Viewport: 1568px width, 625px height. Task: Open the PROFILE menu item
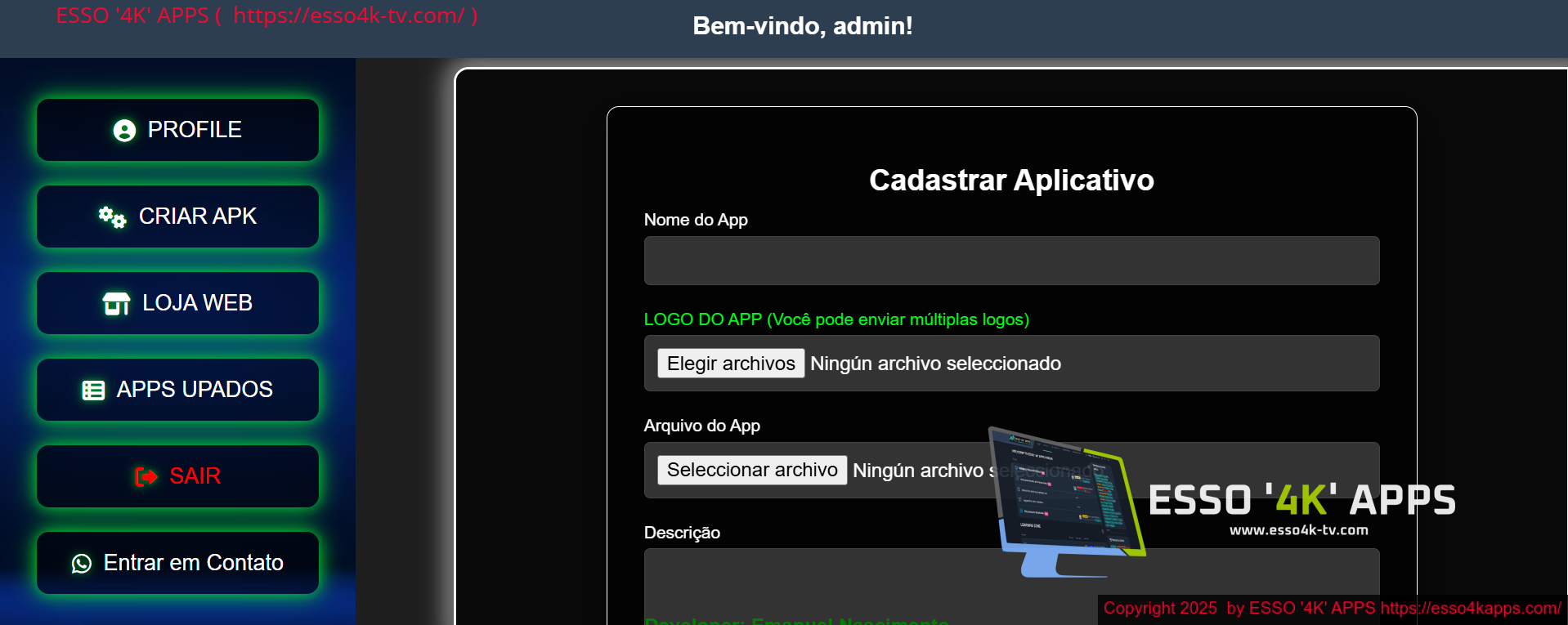click(x=177, y=130)
